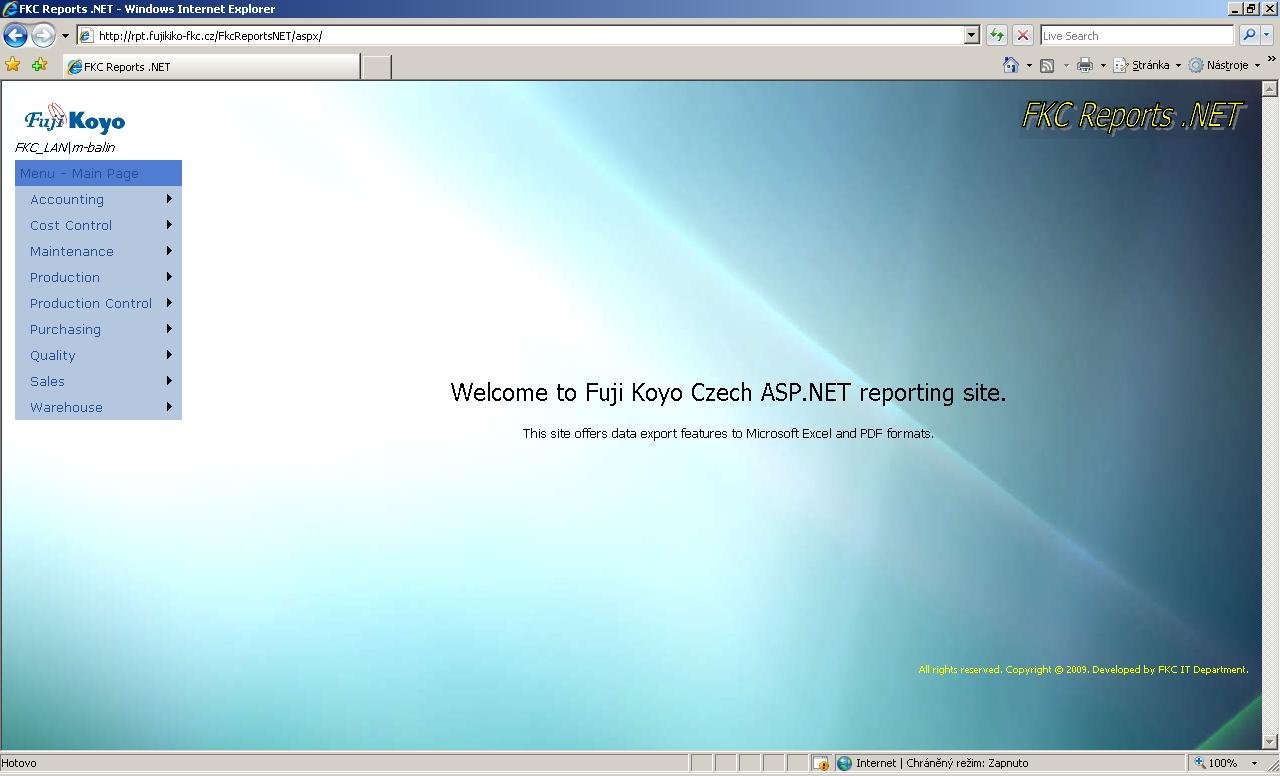1280x776 pixels.
Task: Go to Home page icon
Action: 1011,65
